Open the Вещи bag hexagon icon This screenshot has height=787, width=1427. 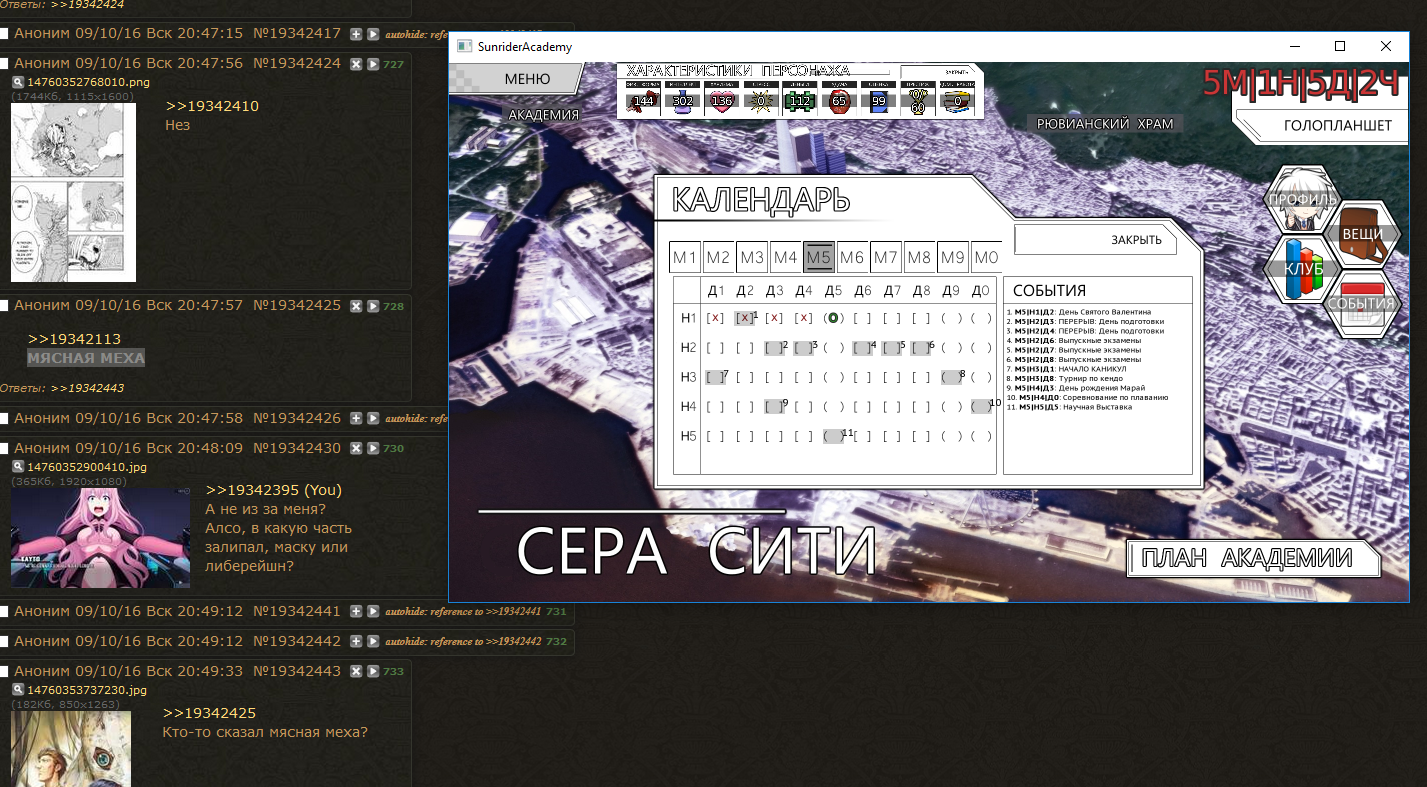[x=1362, y=233]
